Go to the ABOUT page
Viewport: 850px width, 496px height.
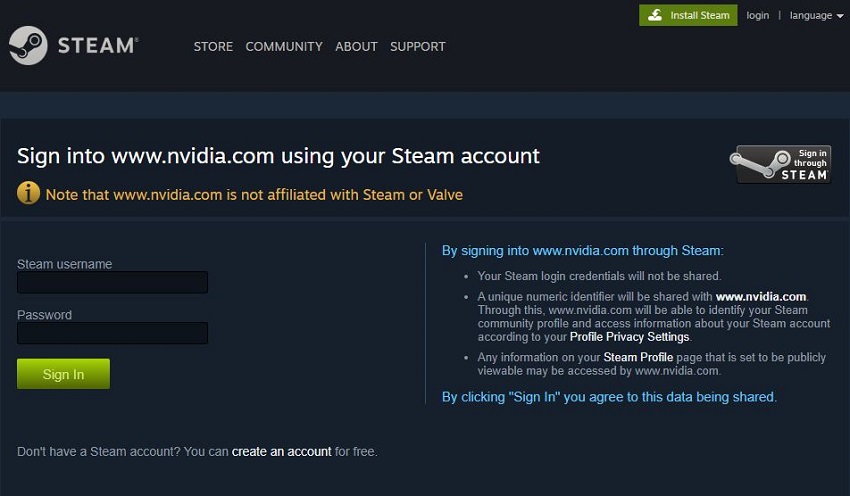356,46
